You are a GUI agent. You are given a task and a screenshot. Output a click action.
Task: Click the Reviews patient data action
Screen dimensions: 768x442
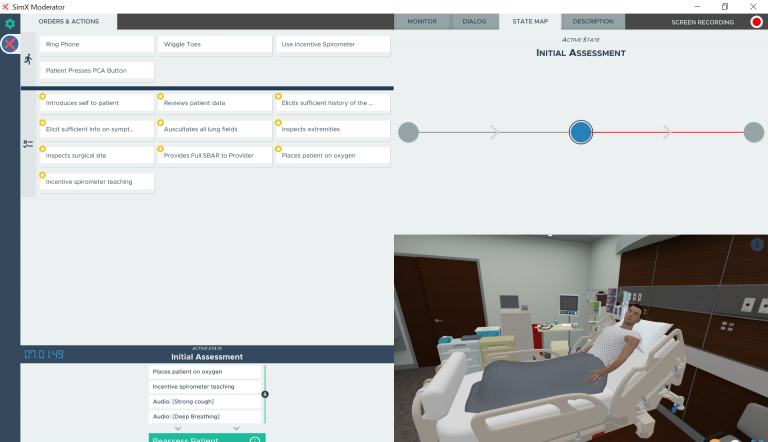pyautogui.click(x=215, y=103)
